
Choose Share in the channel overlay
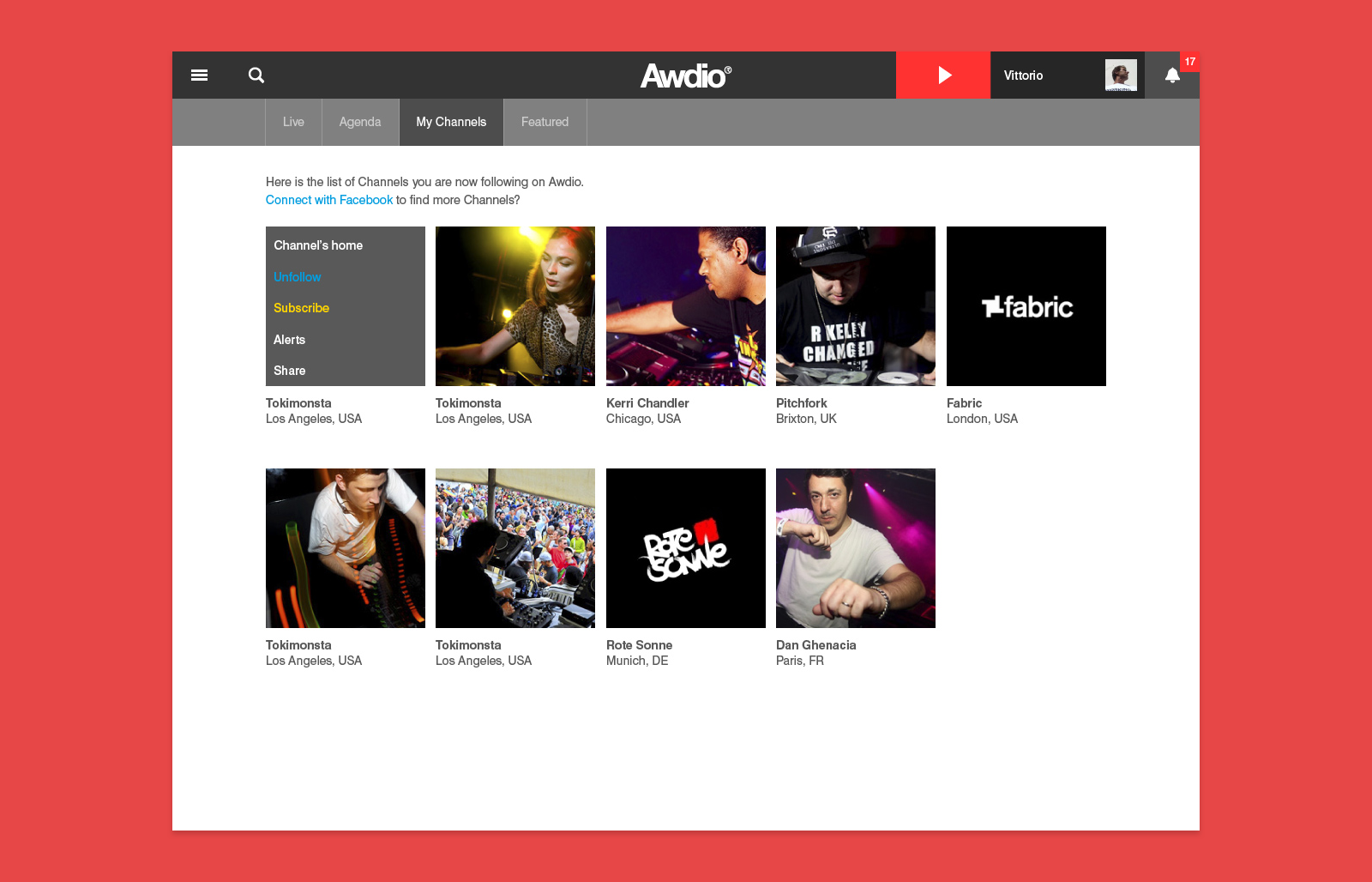click(290, 371)
